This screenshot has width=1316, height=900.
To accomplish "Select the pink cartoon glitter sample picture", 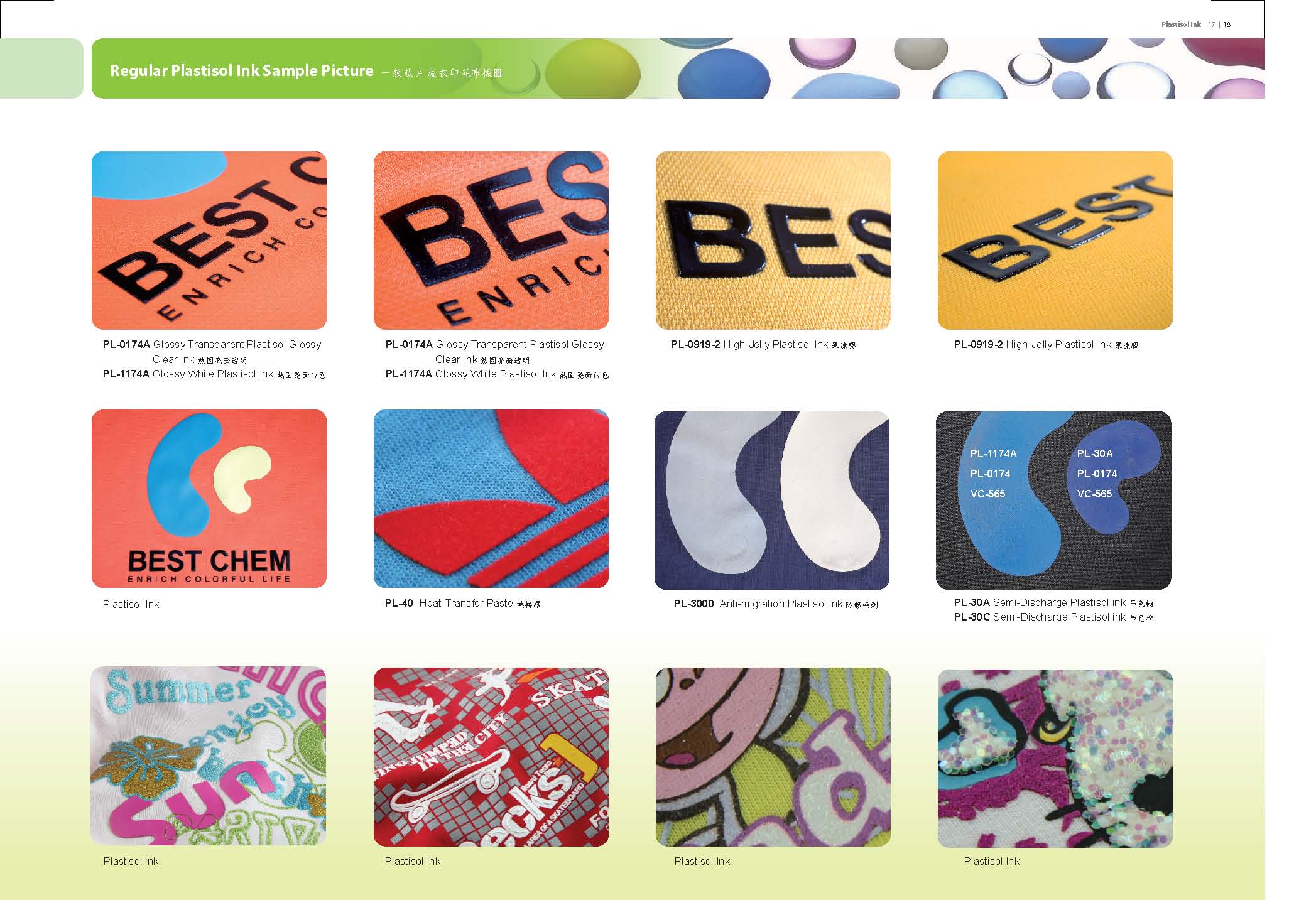I will [773, 757].
